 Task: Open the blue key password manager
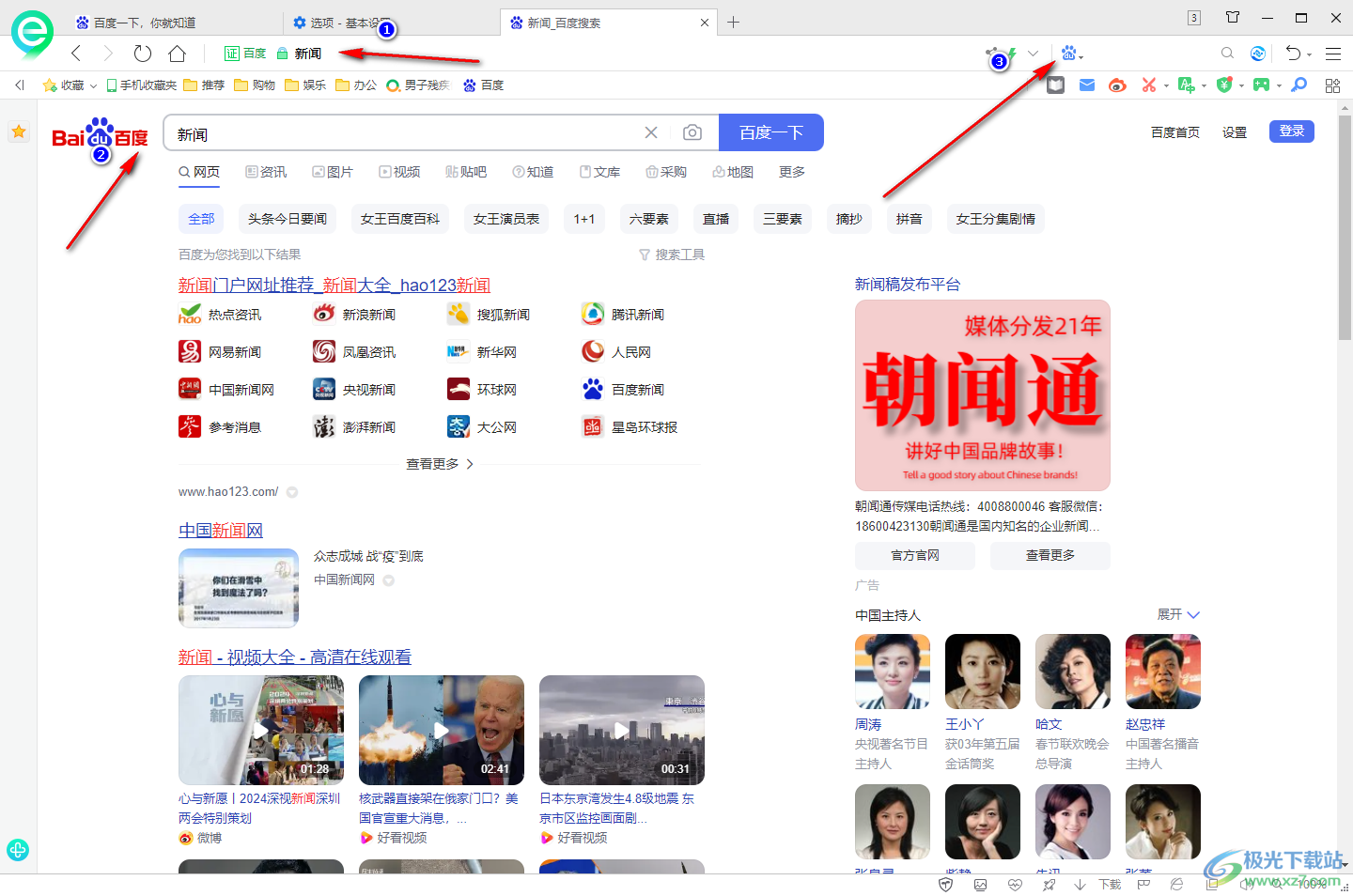pos(1299,85)
